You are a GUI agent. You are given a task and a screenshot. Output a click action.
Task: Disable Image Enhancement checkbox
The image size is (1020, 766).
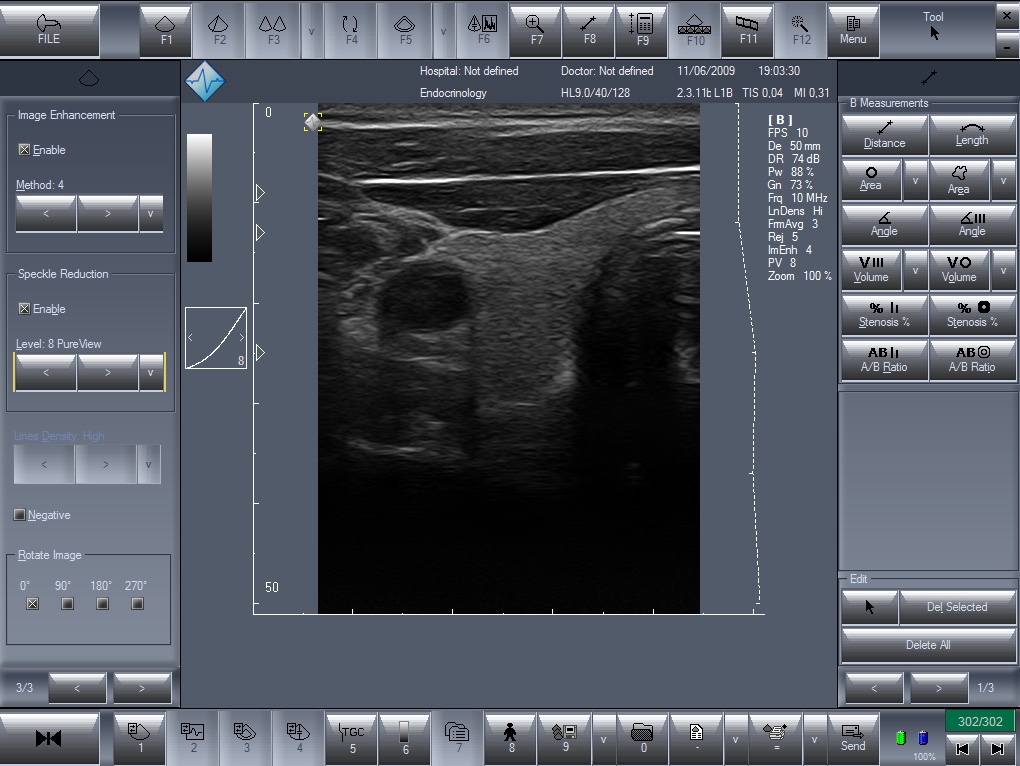click(x=24, y=150)
